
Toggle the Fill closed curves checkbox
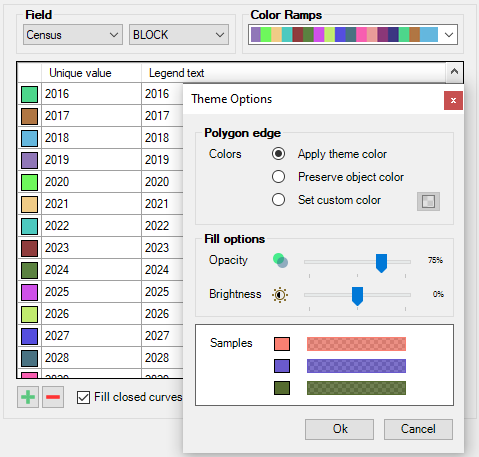83,397
